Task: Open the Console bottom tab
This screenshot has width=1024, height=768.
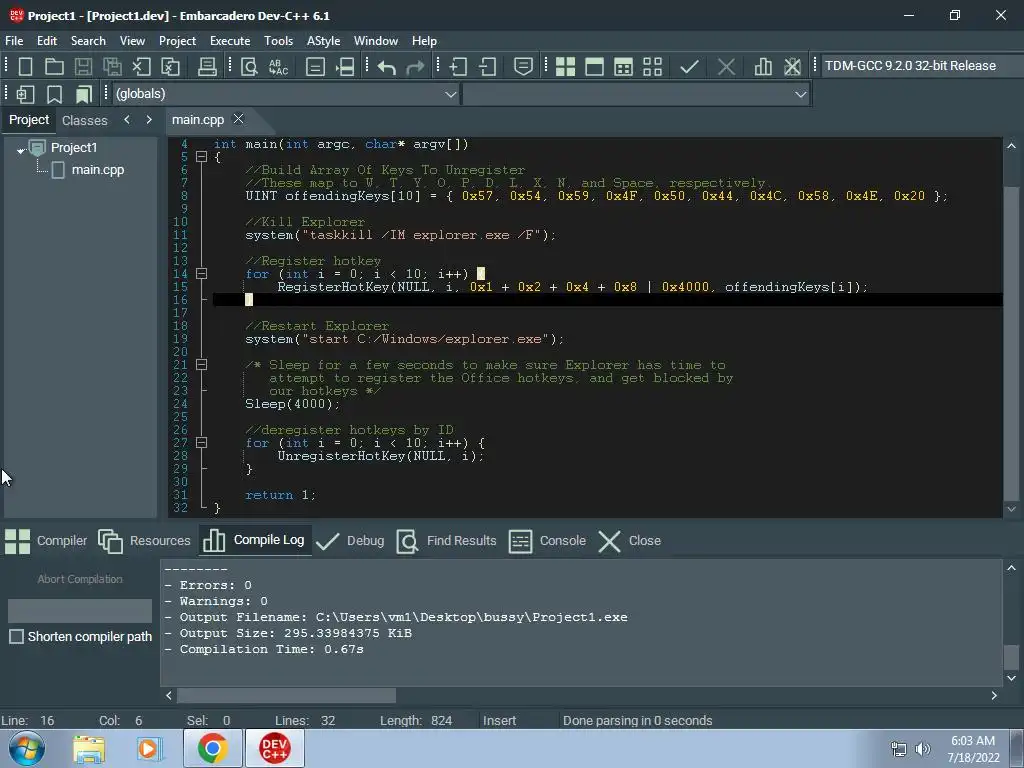Action: [x=547, y=541]
